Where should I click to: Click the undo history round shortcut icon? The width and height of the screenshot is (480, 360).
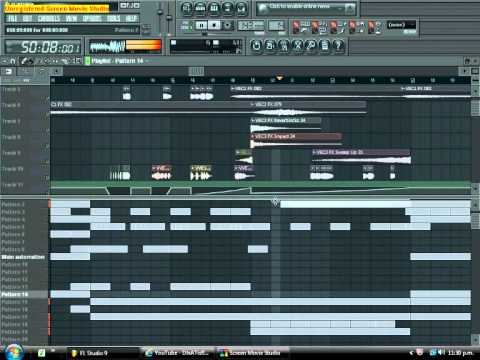pyautogui.click(x=256, y=46)
